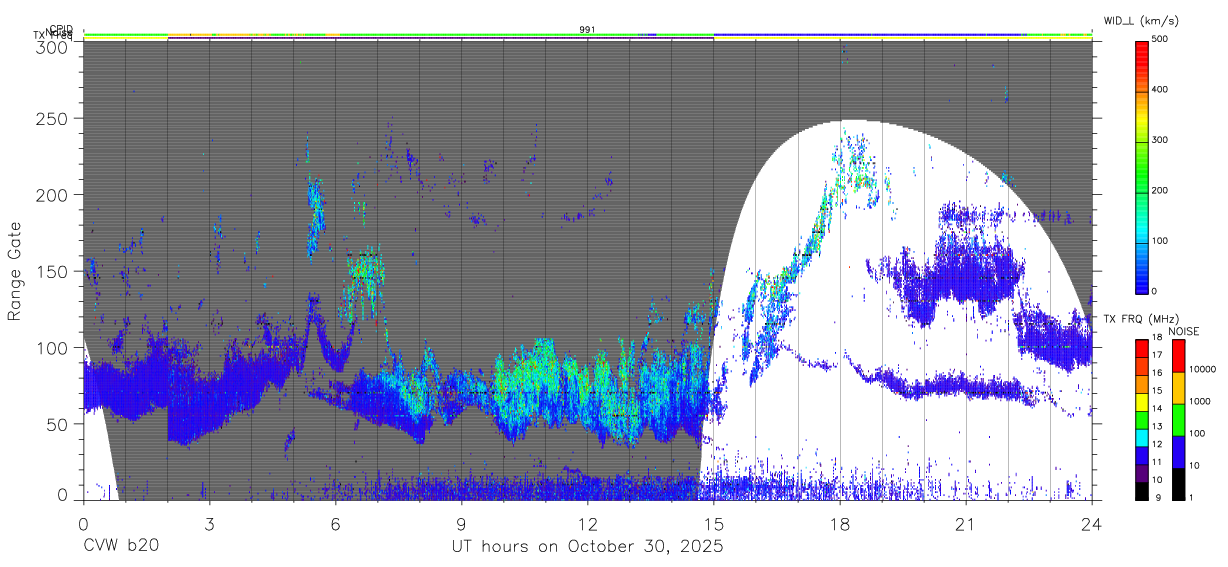This screenshot has height=567, width=1228.
Task: Click the '500' label on WID color bar
Action: [x=1161, y=40]
